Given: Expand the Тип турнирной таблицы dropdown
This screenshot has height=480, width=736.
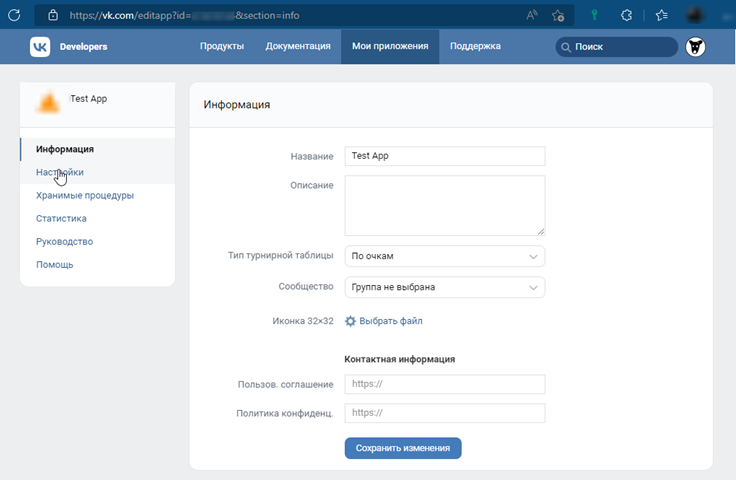Looking at the screenshot, I should (x=445, y=256).
